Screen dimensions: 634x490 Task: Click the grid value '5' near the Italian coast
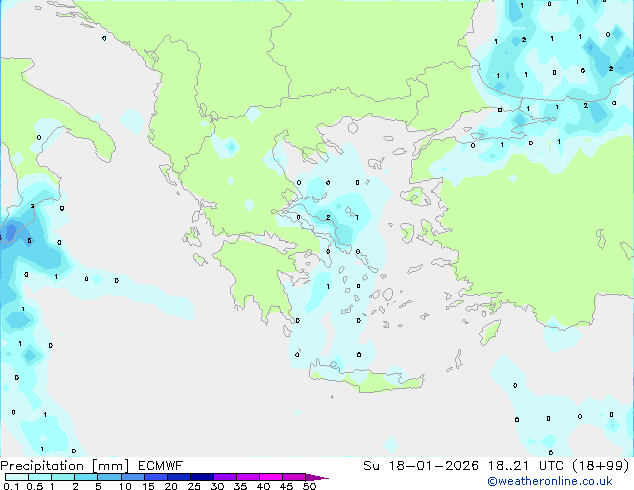[29, 241]
